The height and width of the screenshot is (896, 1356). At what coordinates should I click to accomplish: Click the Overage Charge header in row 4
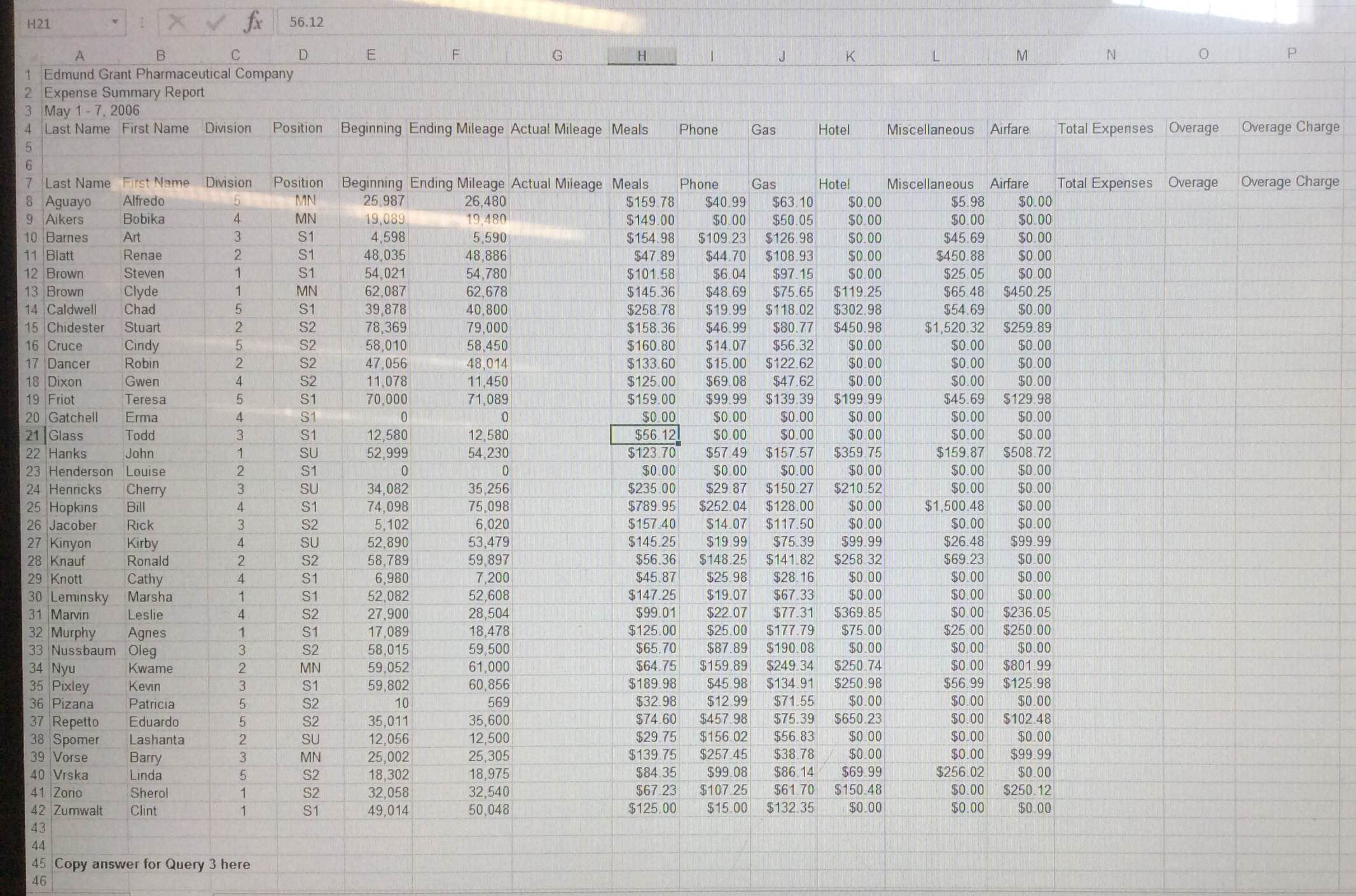click(1290, 127)
